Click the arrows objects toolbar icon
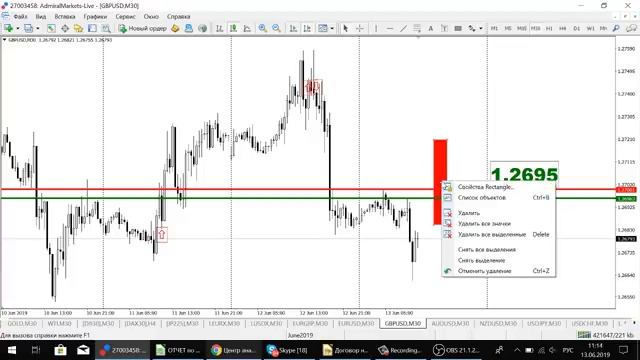The width and height of the screenshot is (640, 360). pyautogui.click(x=472, y=28)
